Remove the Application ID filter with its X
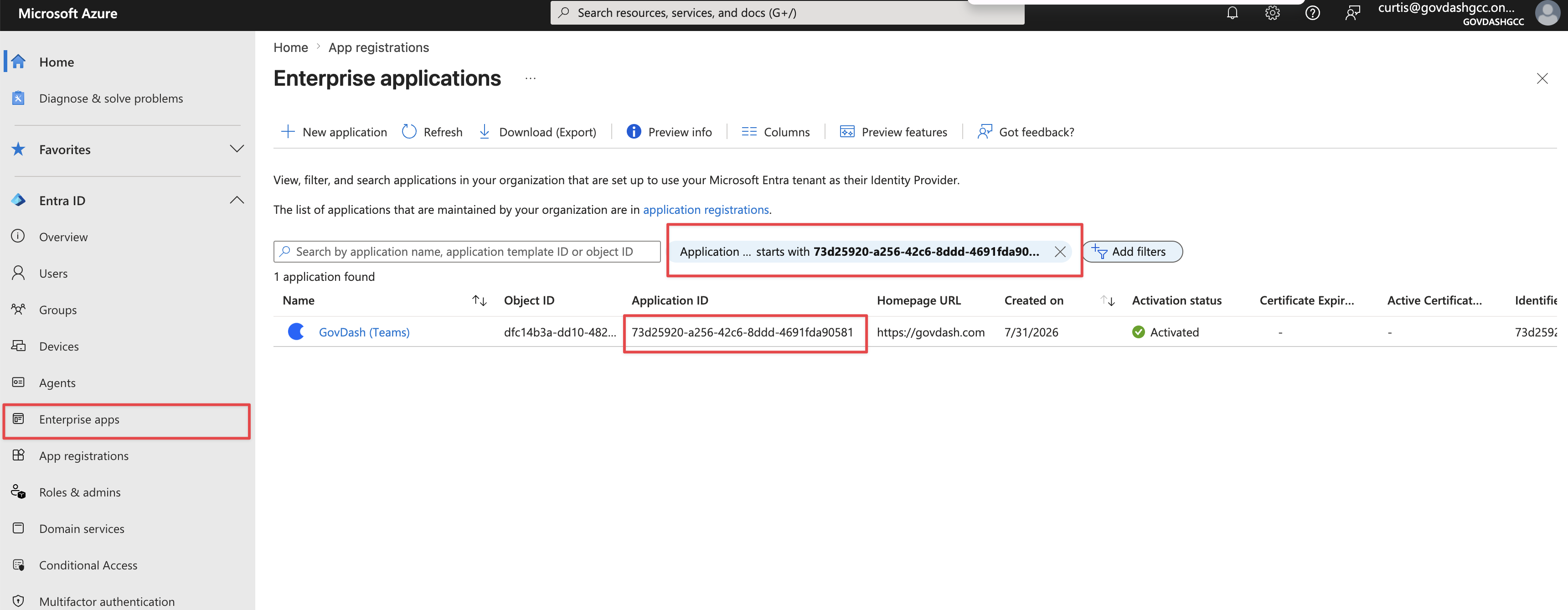The height and width of the screenshot is (610, 1568). [1060, 251]
